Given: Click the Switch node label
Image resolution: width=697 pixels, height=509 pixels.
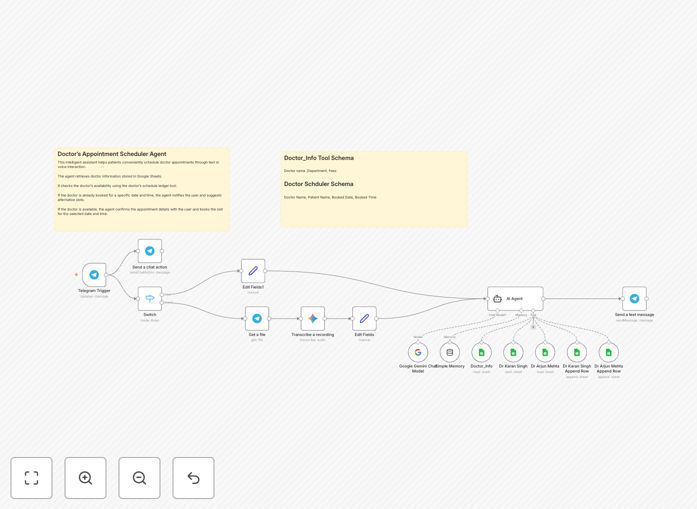Looking at the screenshot, I should (x=150, y=315).
